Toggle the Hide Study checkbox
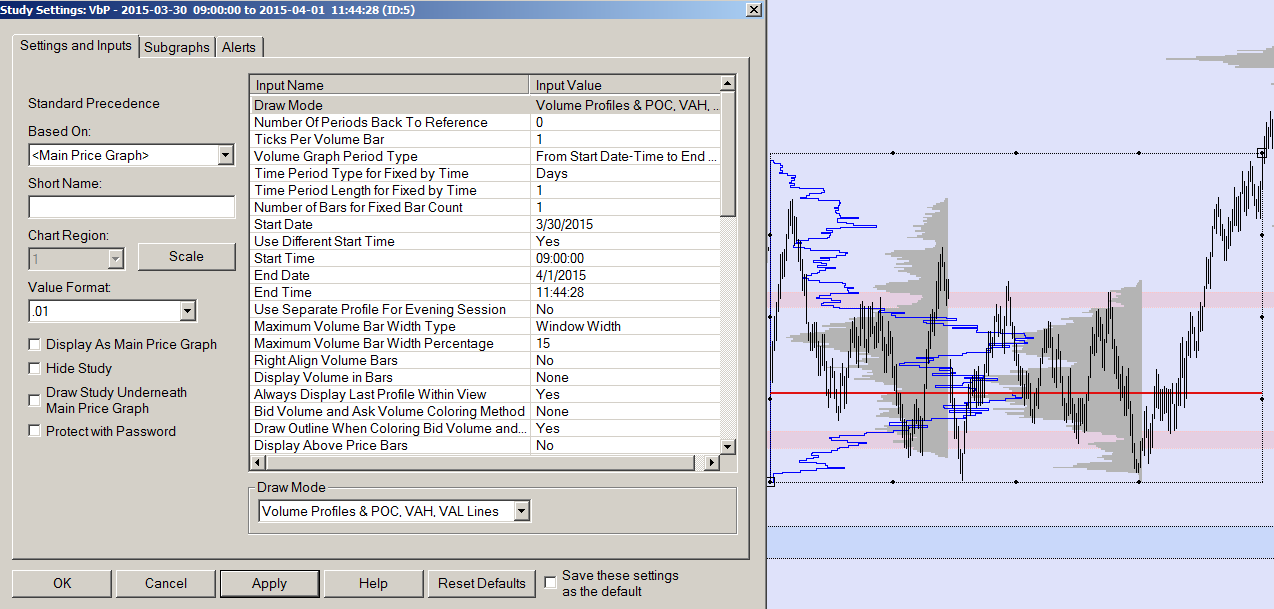The height and width of the screenshot is (609, 1274). [x=35, y=368]
